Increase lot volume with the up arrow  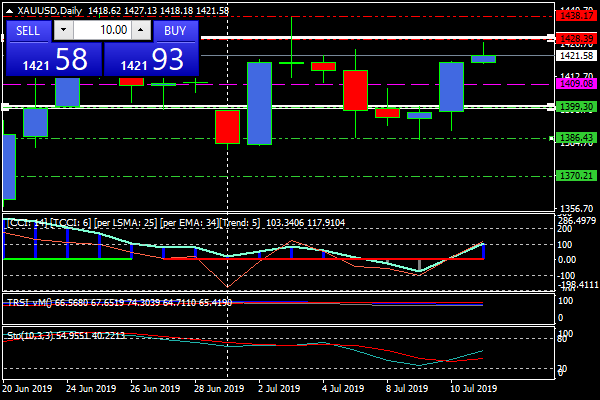(x=141, y=31)
